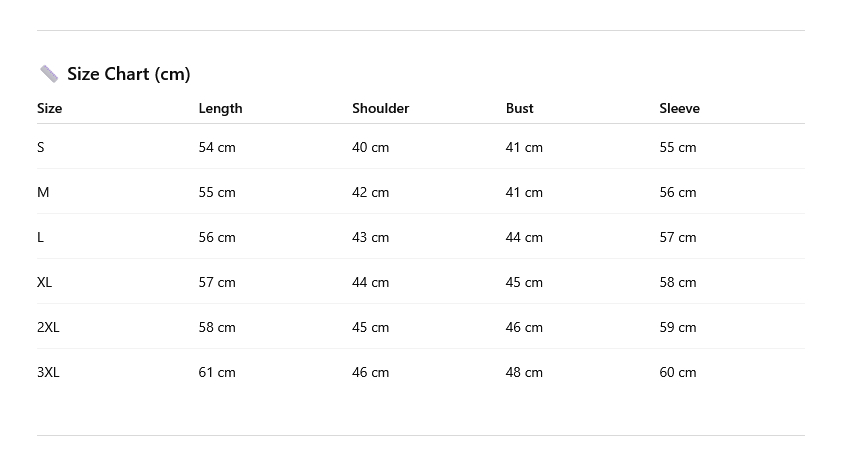Select the Shoulder column header

click(380, 108)
